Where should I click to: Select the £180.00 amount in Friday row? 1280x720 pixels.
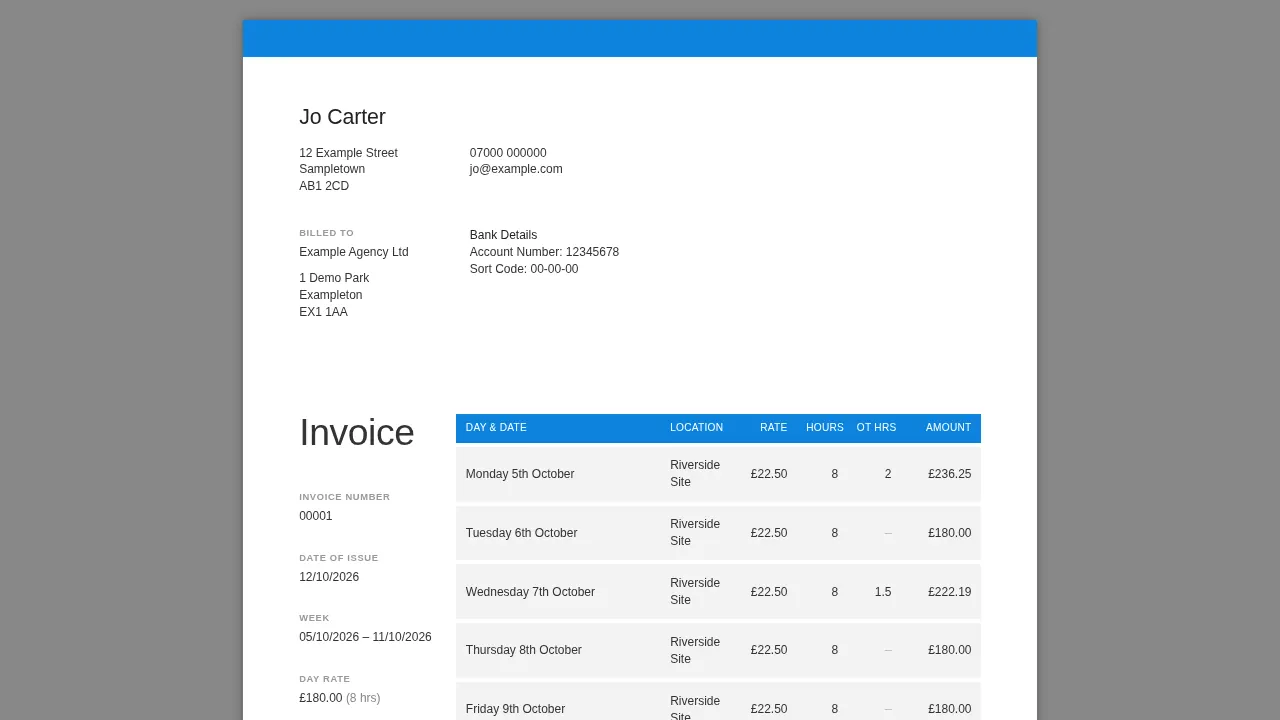(950, 709)
